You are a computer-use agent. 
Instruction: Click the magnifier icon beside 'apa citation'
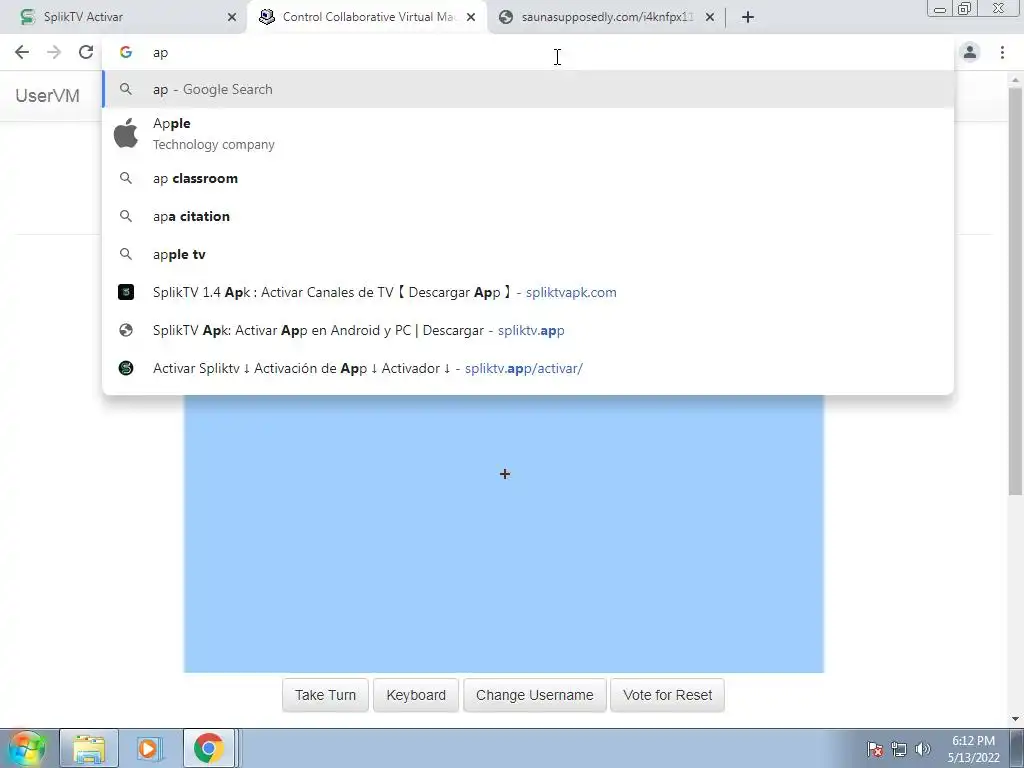tap(126, 216)
